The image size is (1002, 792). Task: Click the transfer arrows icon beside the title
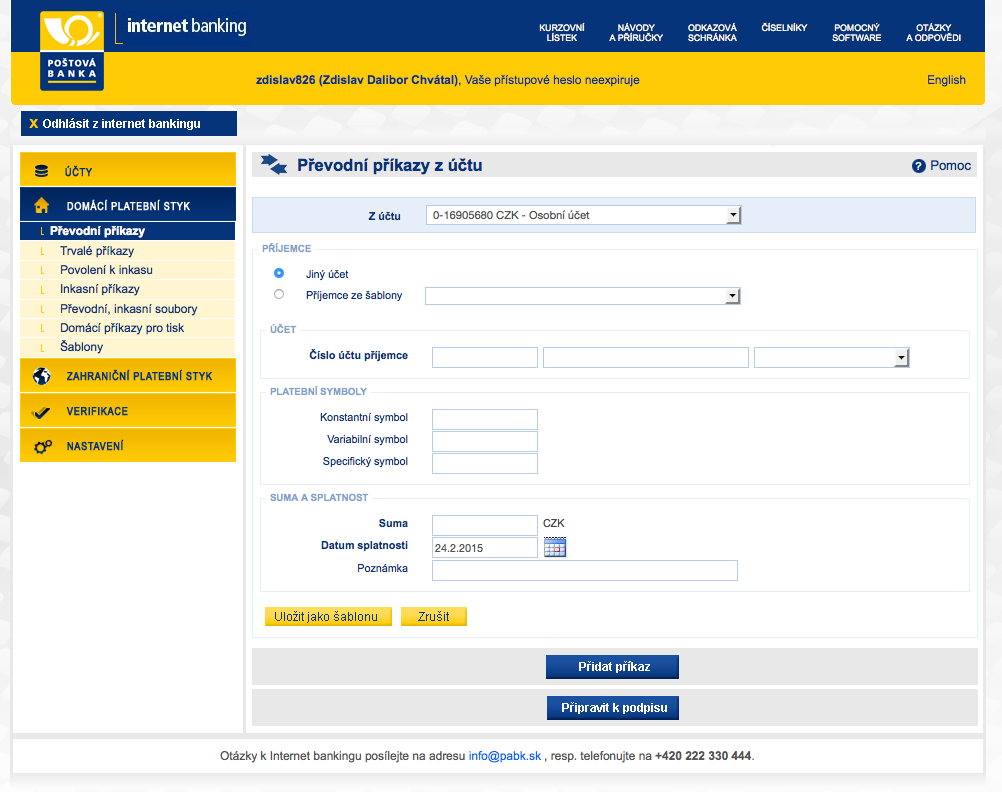tap(274, 164)
